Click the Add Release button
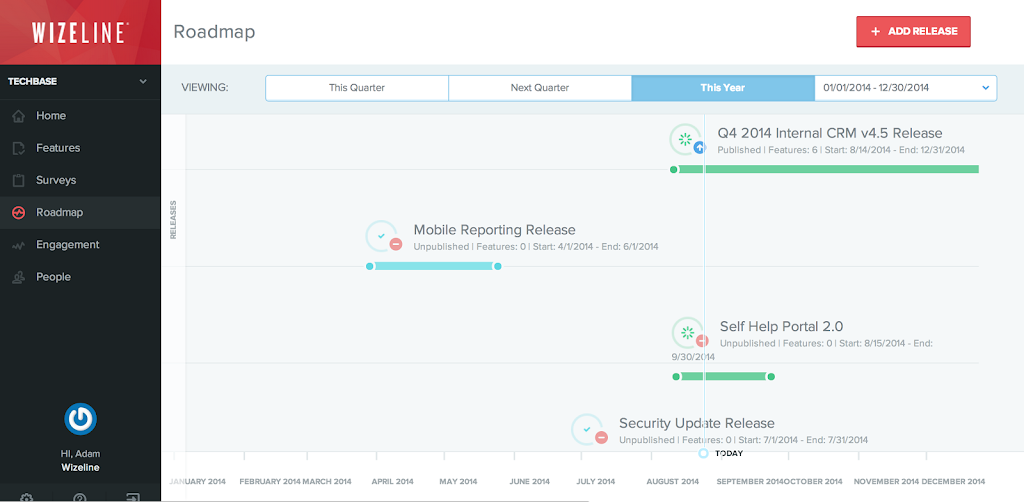The image size is (1024, 502). pos(913,31)
